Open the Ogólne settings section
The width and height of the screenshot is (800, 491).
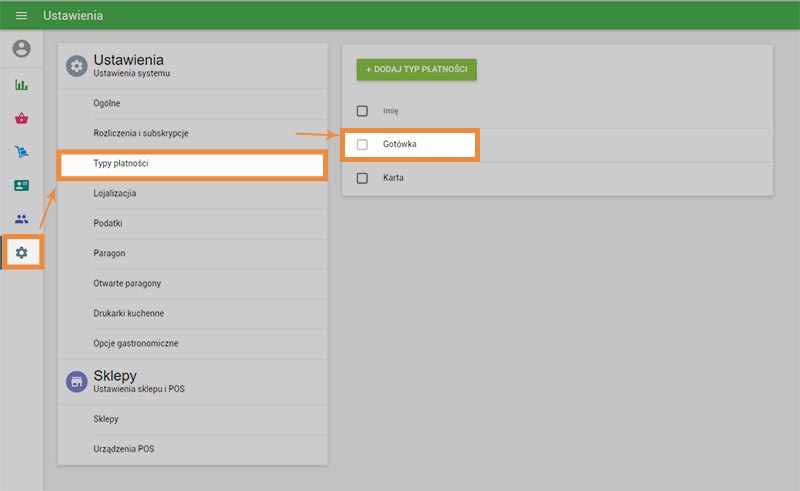pyautogui.click(x=107, y=103)
